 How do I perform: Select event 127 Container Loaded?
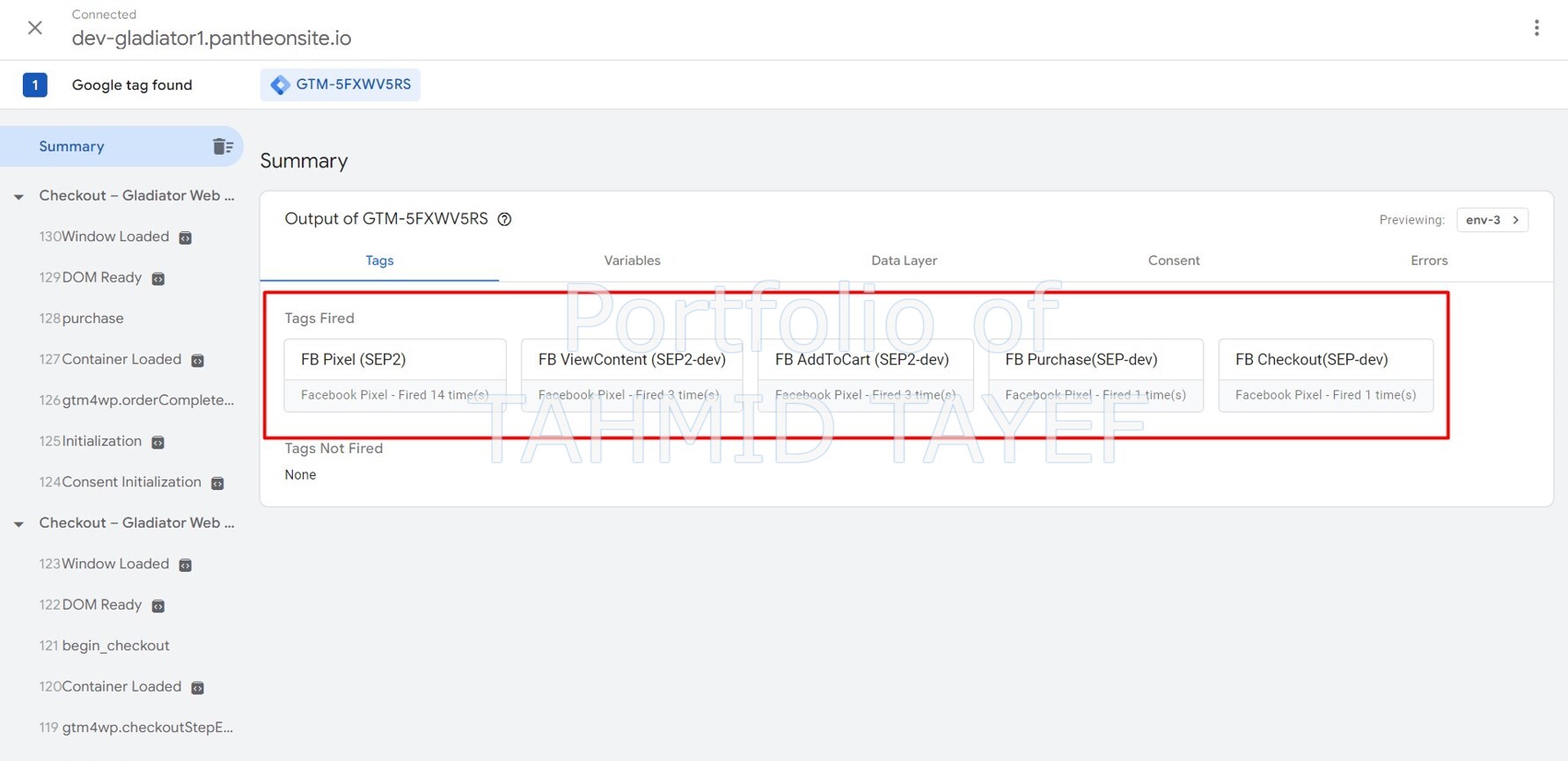[x=110, y=360]
